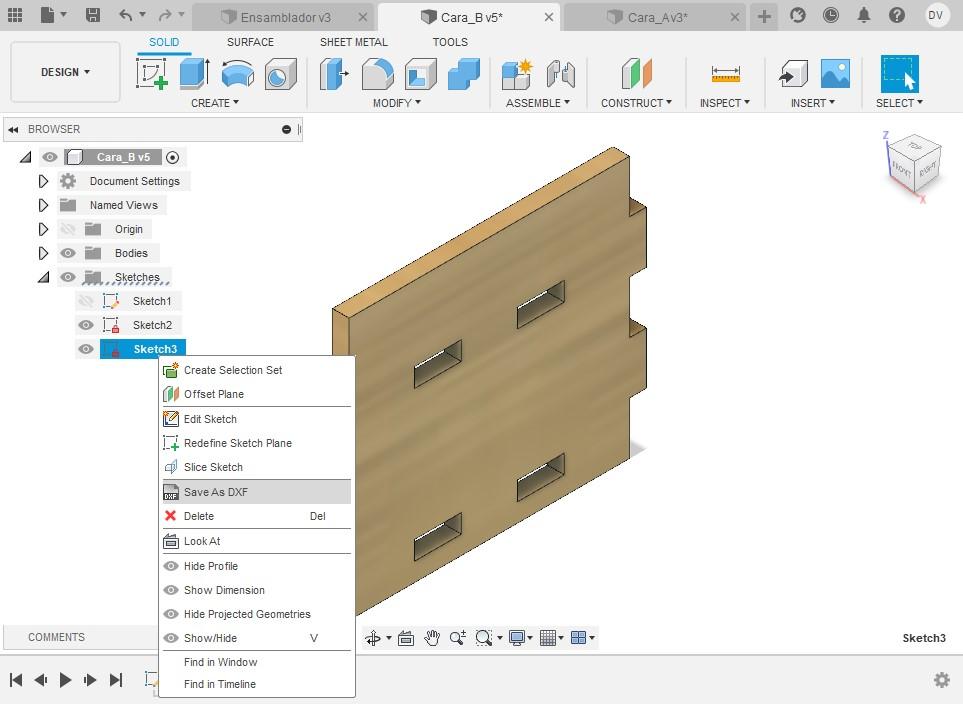Toggle visibility of Origin folder

pyautogui.click(x=68, y=229)
